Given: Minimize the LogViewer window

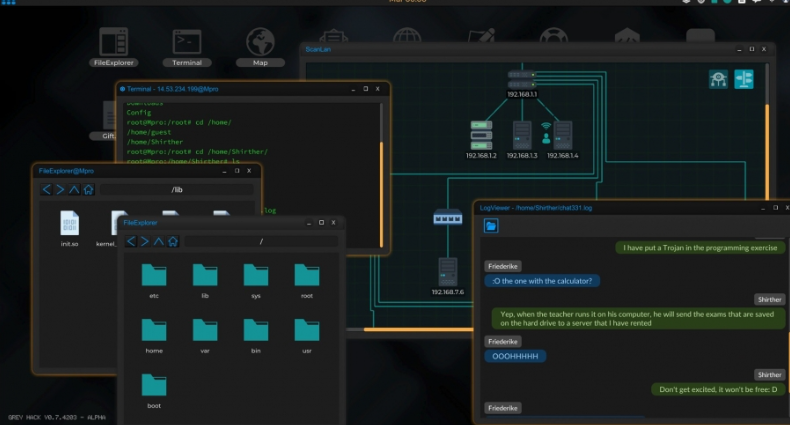Looking at the screenshot, I should (x=763, y=207).
